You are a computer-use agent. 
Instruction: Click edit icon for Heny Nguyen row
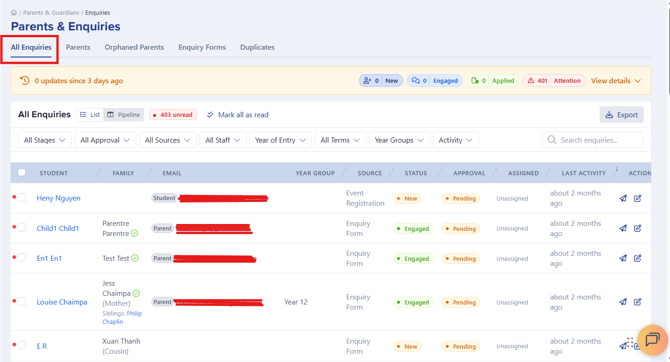point(638,198)
